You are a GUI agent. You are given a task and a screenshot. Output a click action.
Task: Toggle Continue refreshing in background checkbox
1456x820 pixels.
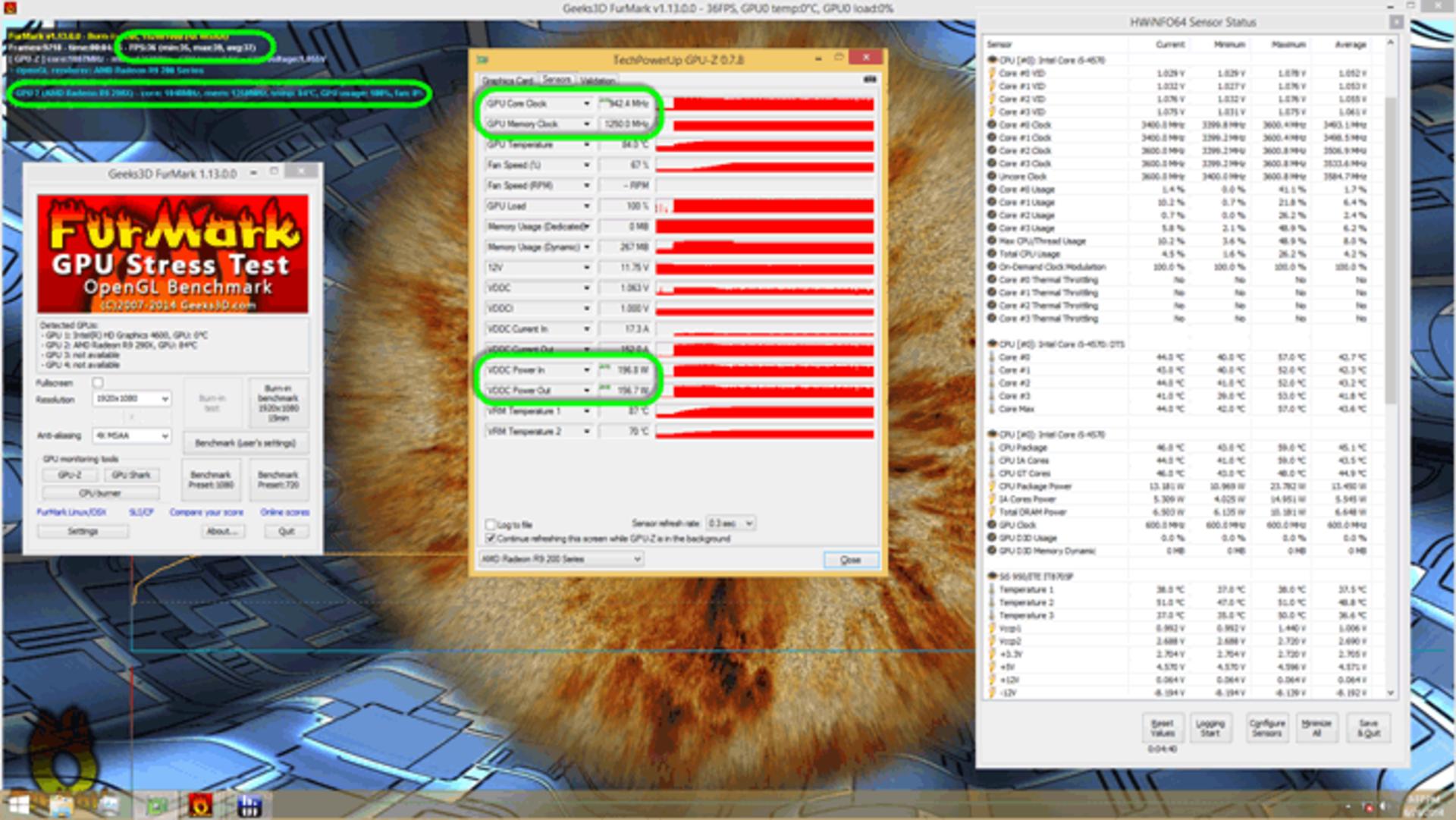(490, 538)
